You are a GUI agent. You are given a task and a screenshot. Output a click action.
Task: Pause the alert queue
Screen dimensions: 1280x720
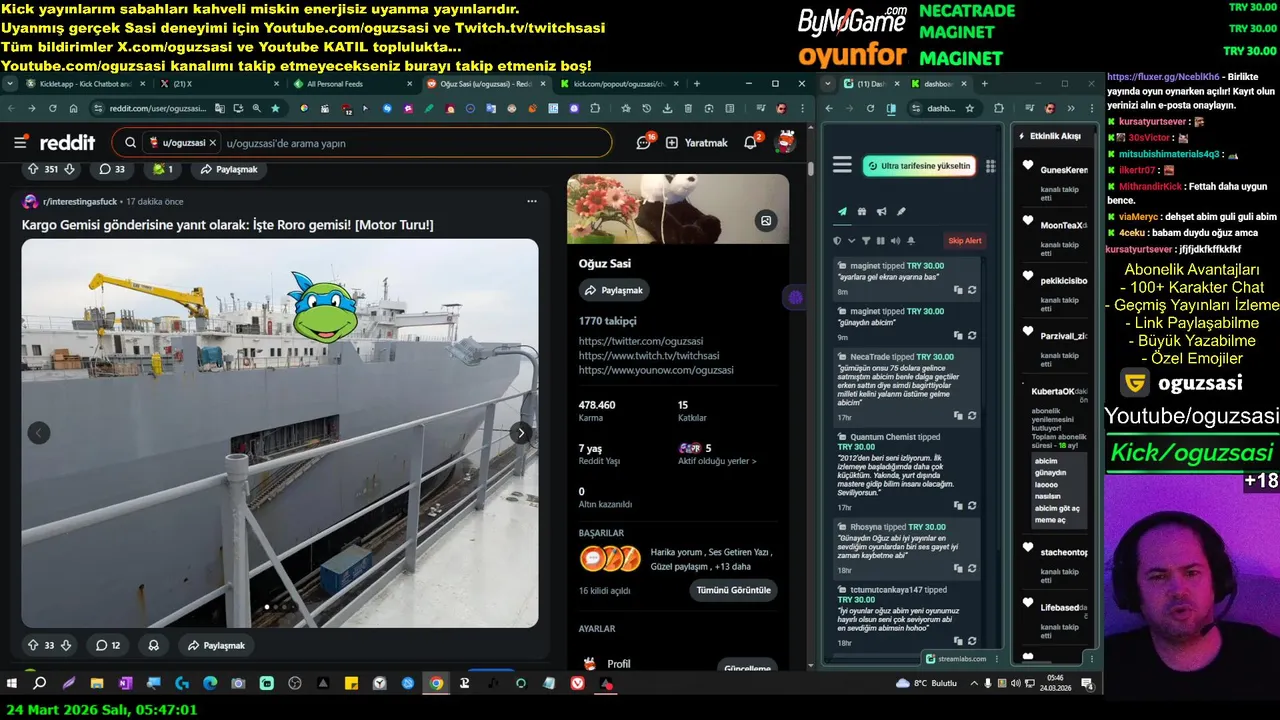click(x=880, y=241)
